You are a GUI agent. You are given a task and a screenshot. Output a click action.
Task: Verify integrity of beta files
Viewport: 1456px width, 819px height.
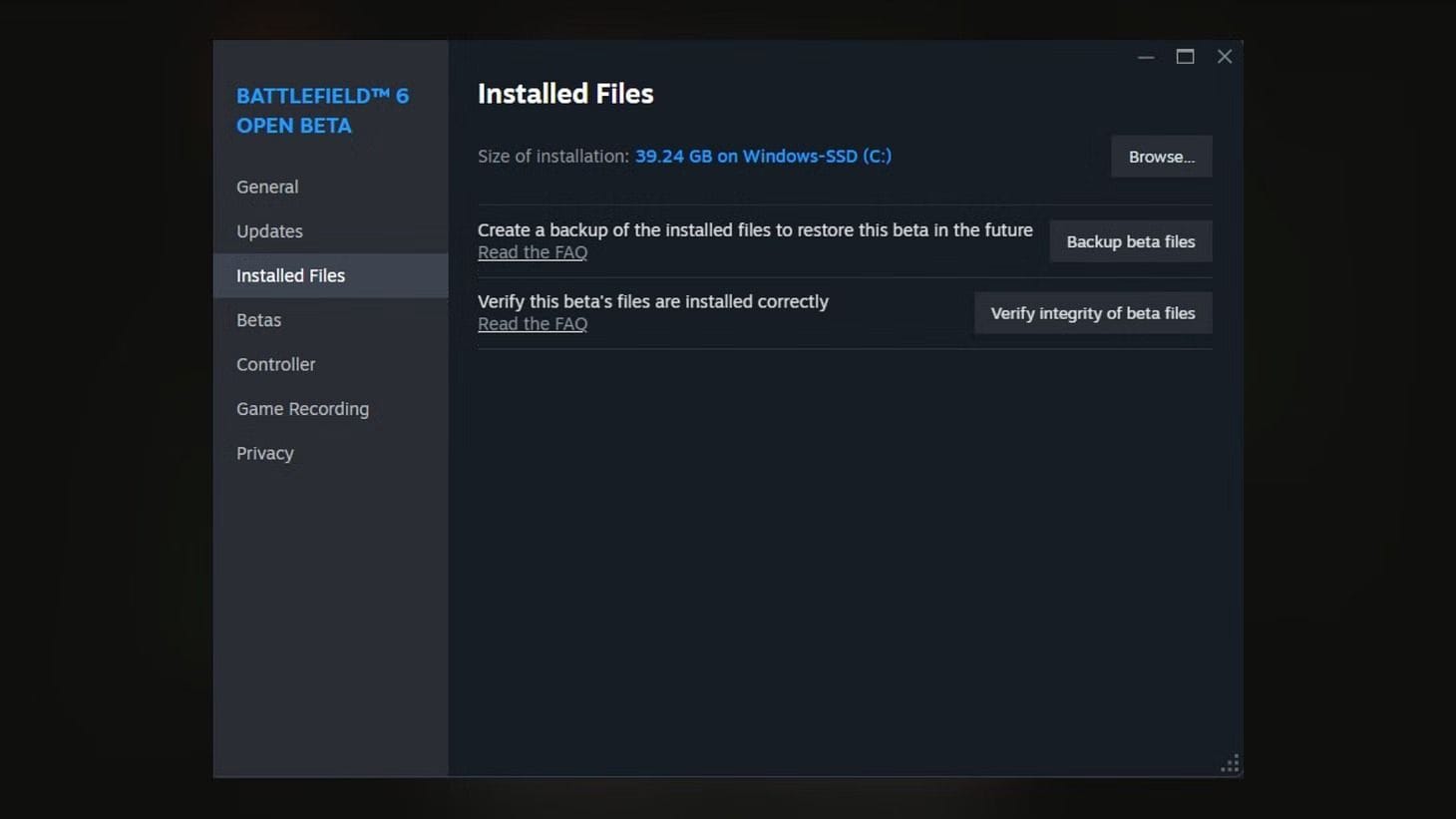[x=1092, y=312]
